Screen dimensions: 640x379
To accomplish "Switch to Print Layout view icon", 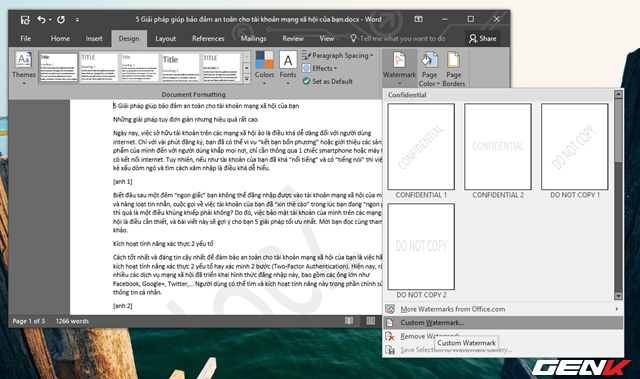I will click(370, 321).
